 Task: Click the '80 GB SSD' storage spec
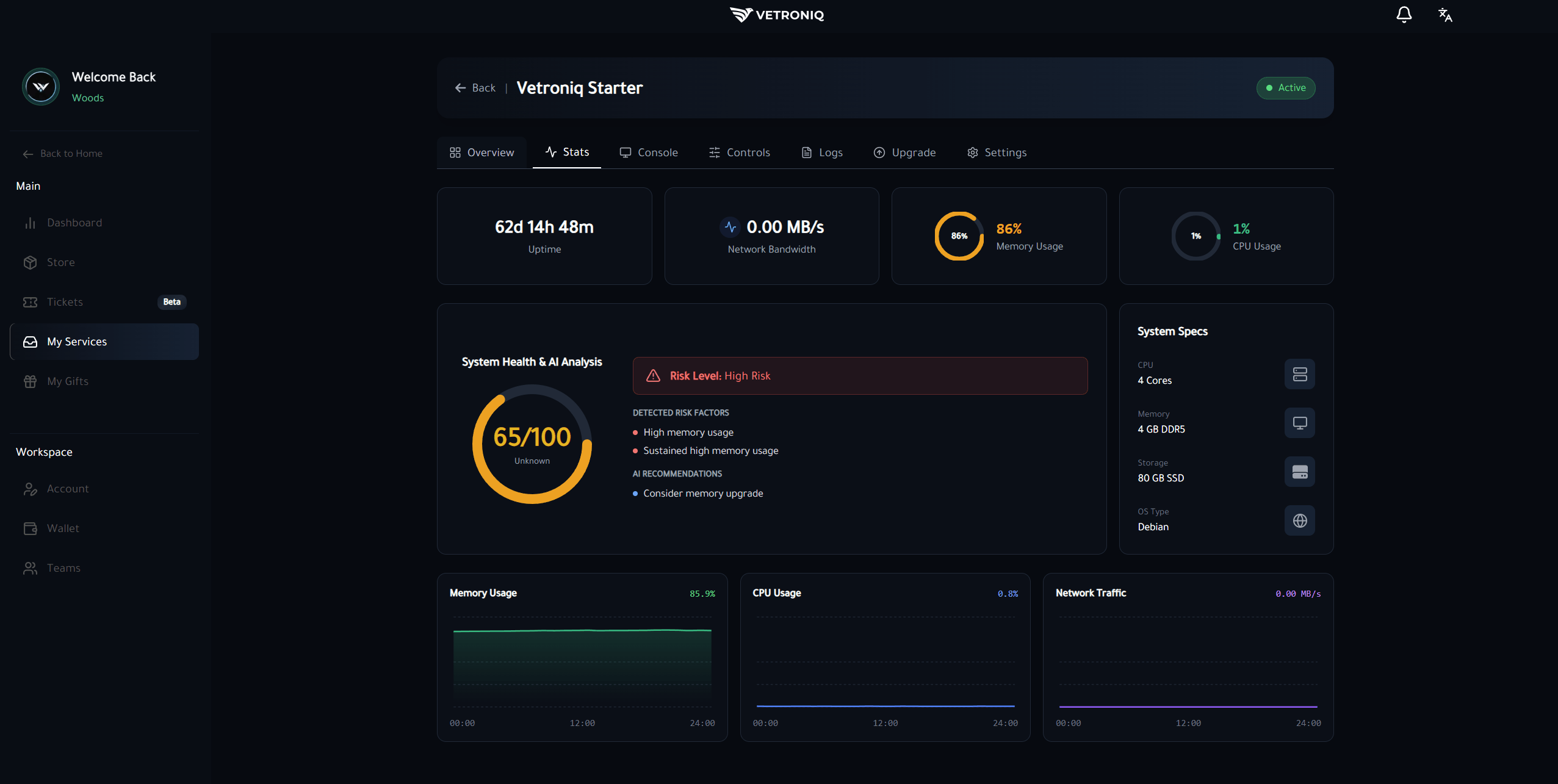(x=1161, y=478)
